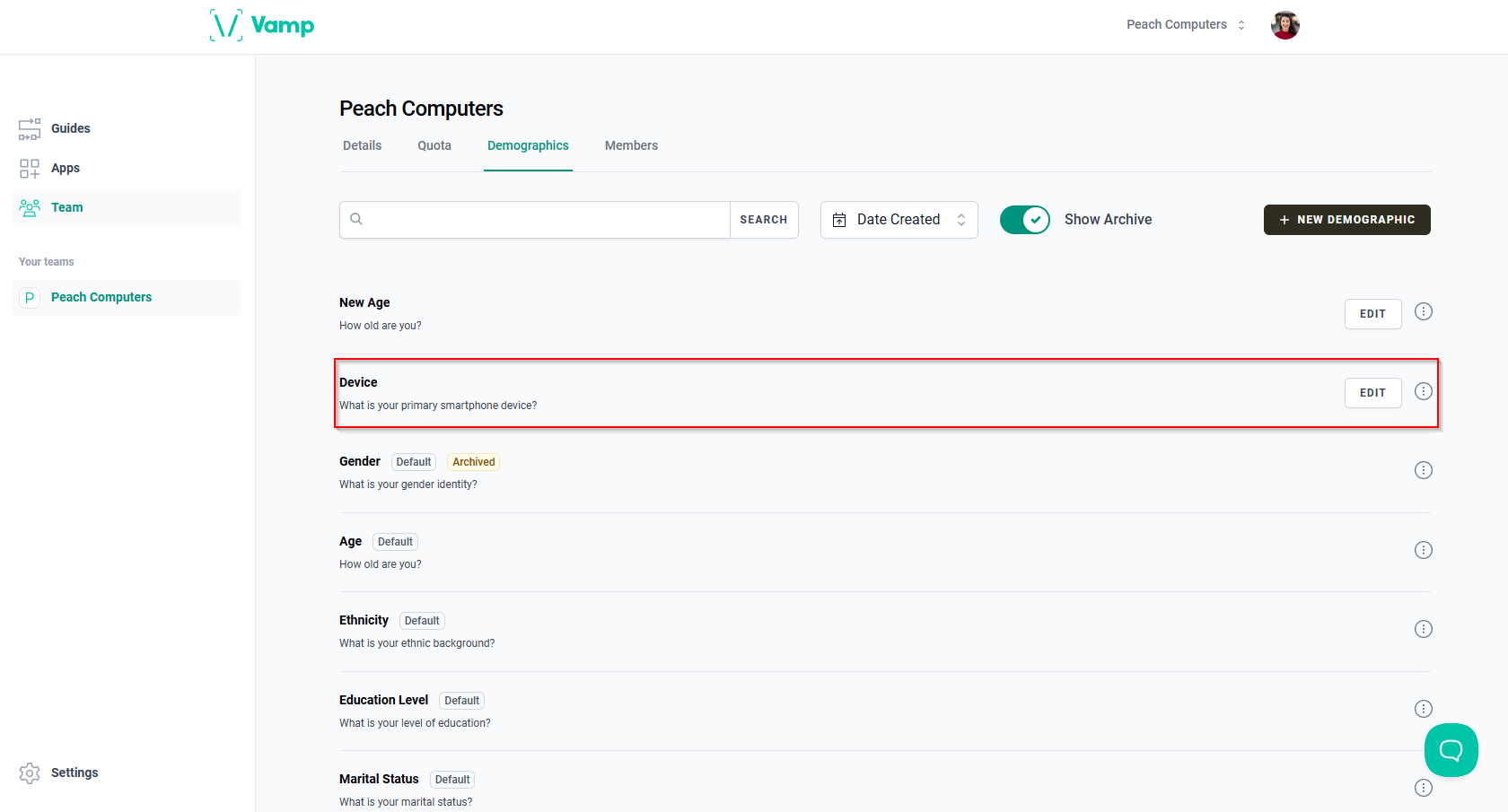The image size is (1508, 812).
Task: Expand the Date Created sort dropdown
Action: click(899, 220)
